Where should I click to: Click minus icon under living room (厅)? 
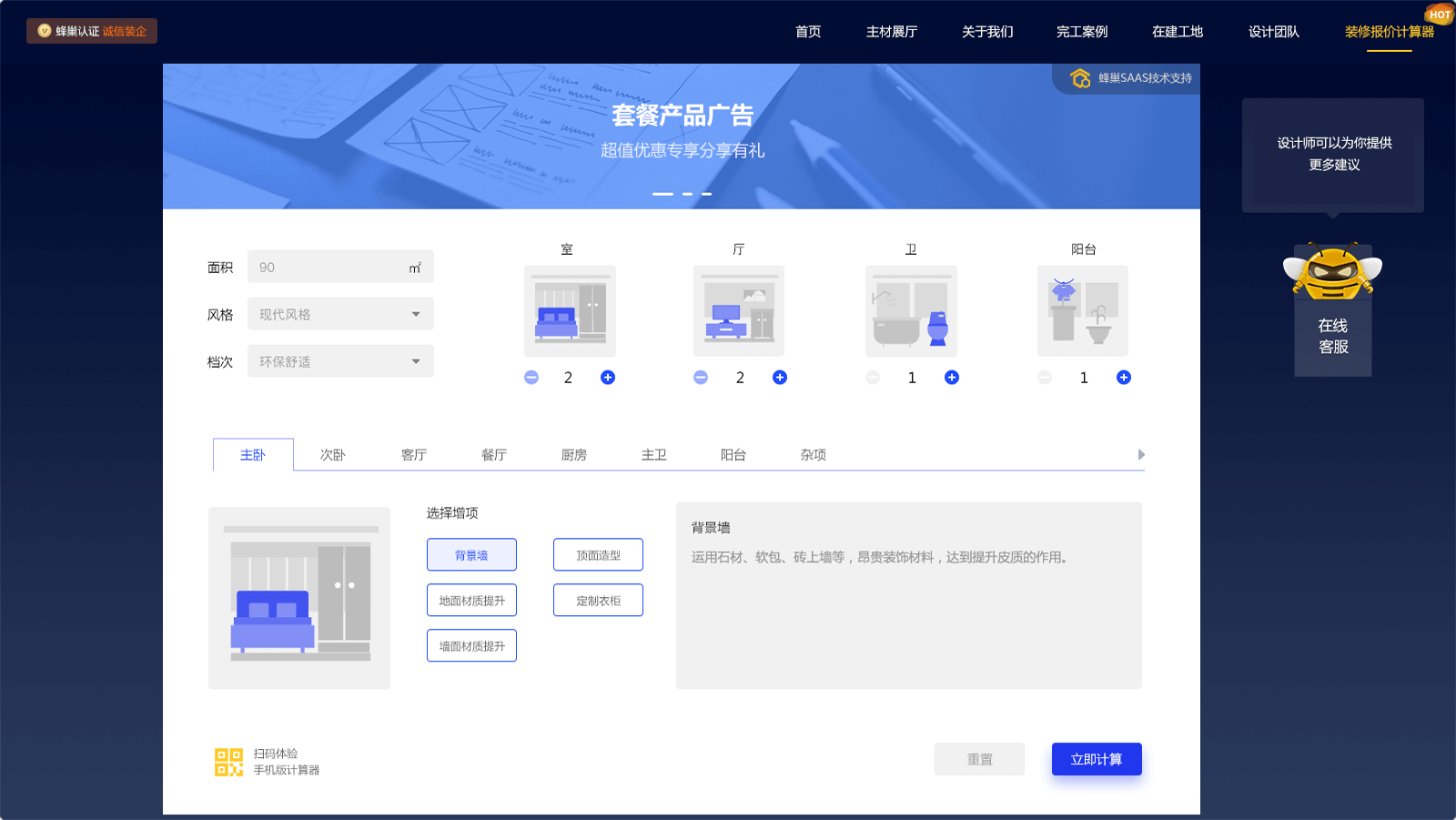click(x=701, y=378)
